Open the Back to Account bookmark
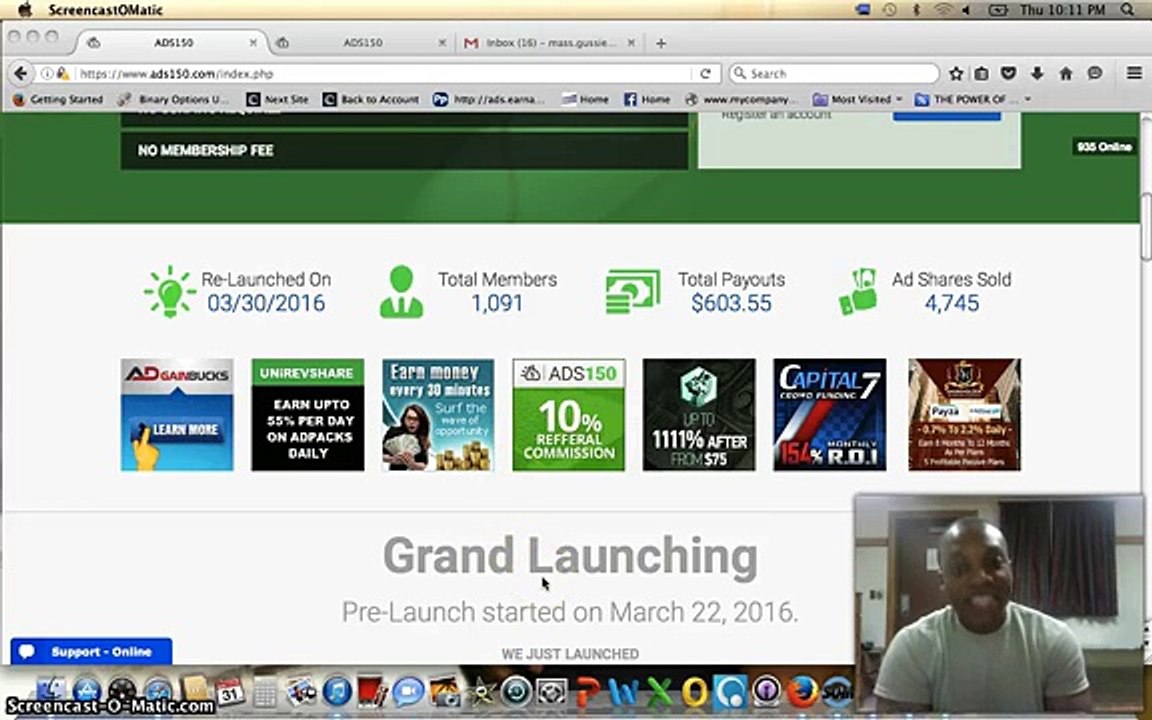Image resolution: width=1152 pixels, height=720 pixels. pyautogui.click(x=372, y=99)
